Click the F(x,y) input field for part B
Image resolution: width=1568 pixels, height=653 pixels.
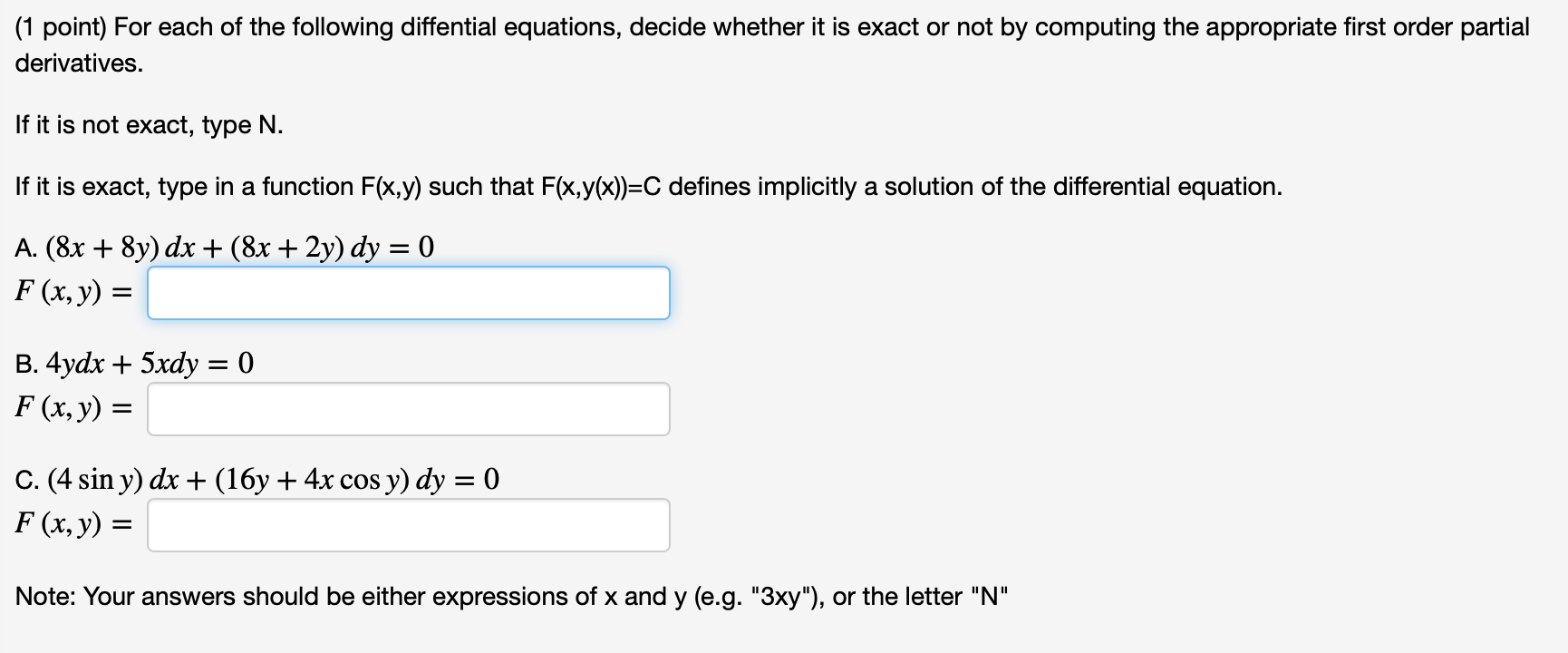(407, 408)
